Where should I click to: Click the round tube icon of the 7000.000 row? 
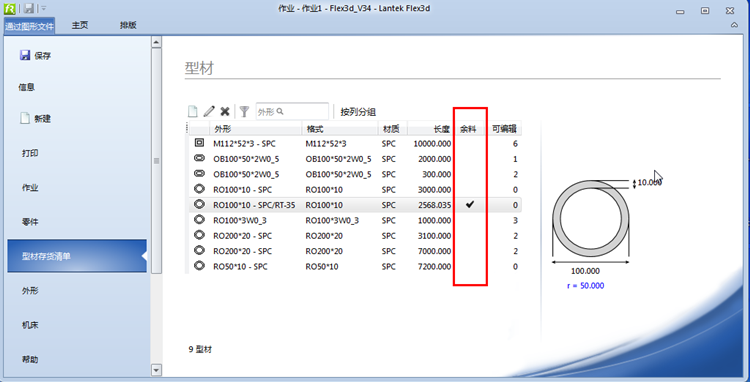[199, 250]
